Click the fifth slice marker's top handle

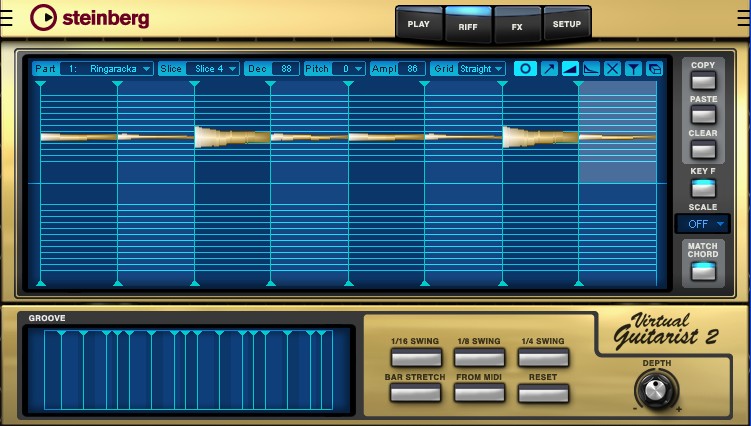pyautogui.click(x=348, y=84)
